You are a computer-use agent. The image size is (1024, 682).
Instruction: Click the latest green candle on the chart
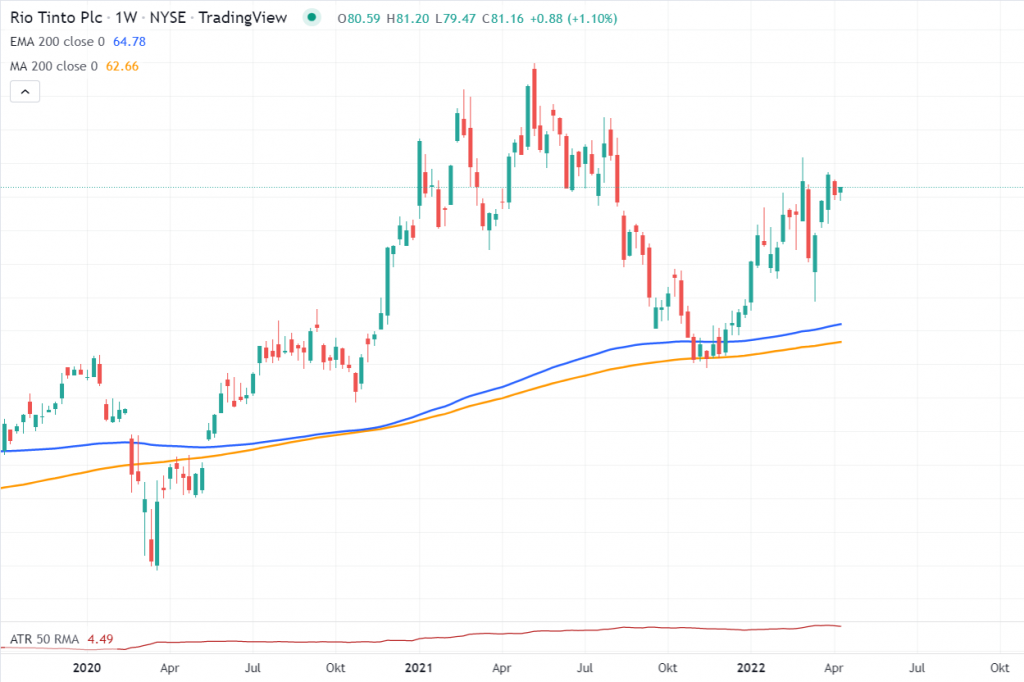(x=841, y=189)
